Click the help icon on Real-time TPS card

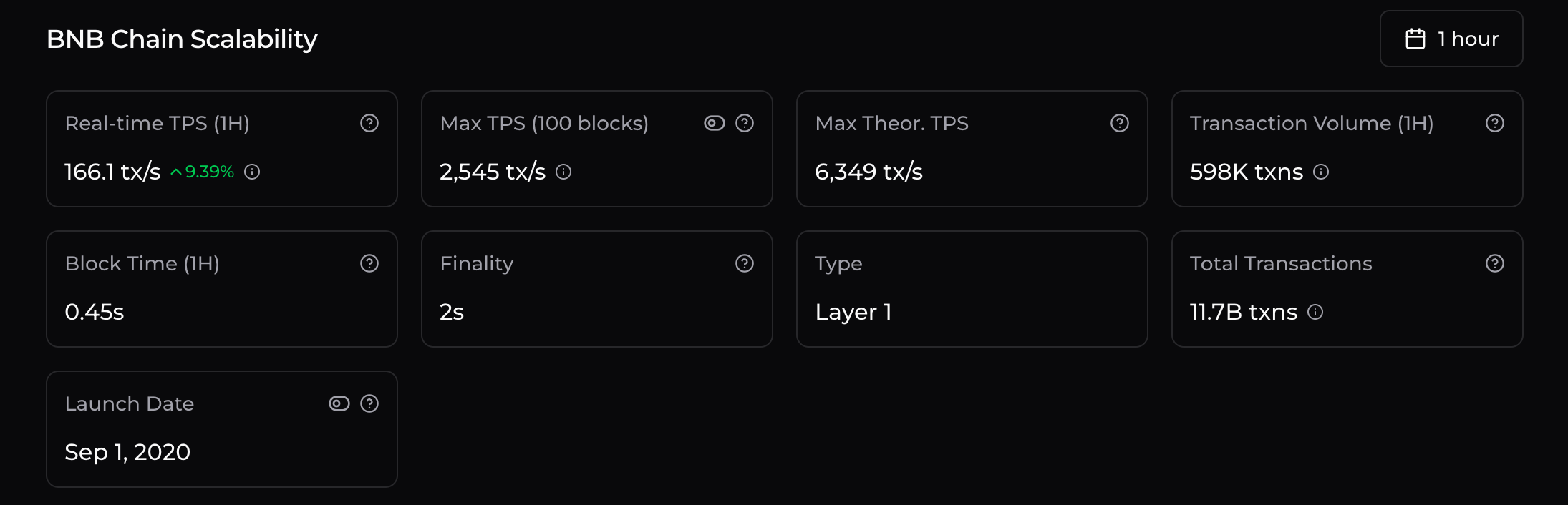369,123
